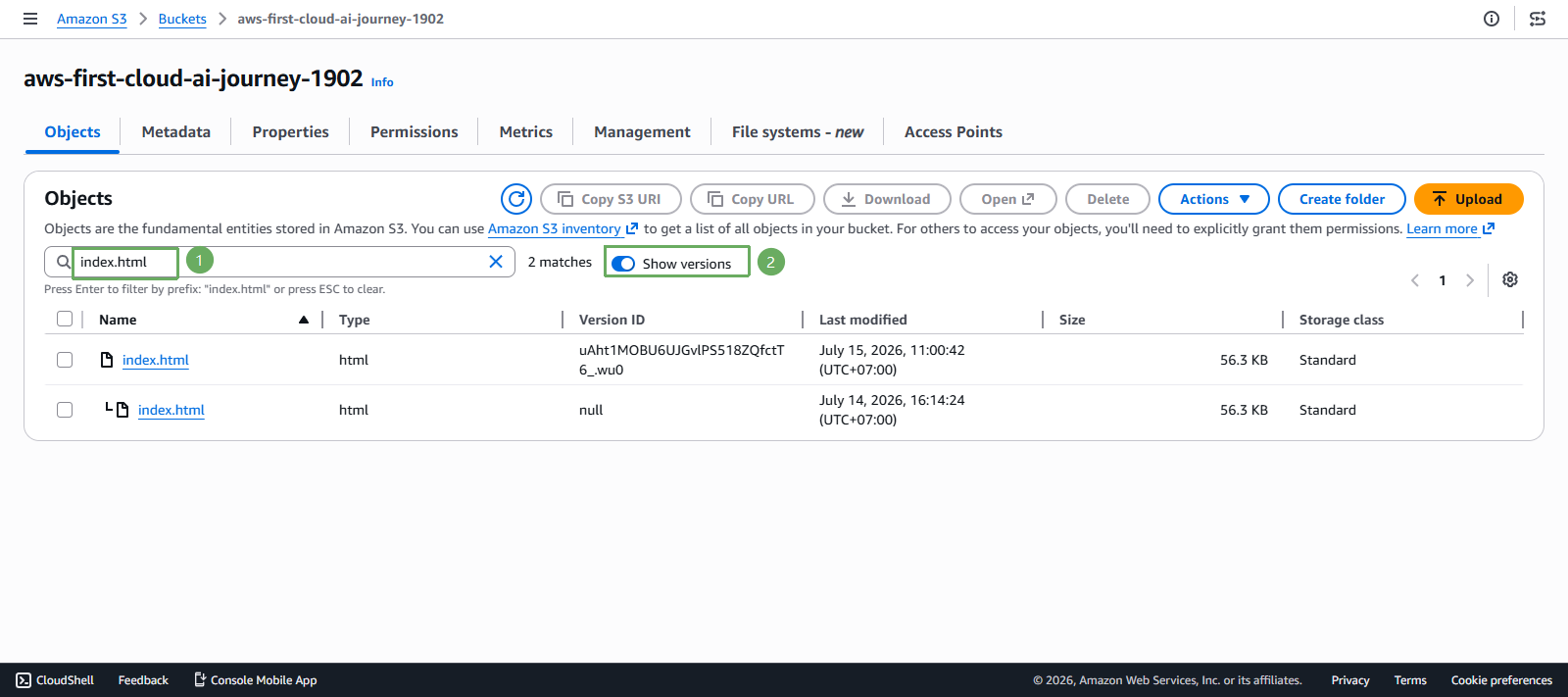Open the Management tab
The image size is (1568, 697).
[642, 132]
